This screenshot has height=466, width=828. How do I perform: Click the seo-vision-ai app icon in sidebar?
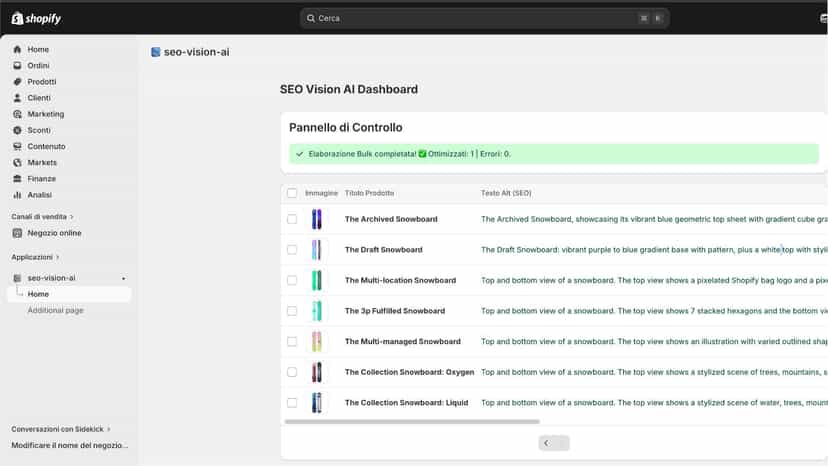[17, 278]
